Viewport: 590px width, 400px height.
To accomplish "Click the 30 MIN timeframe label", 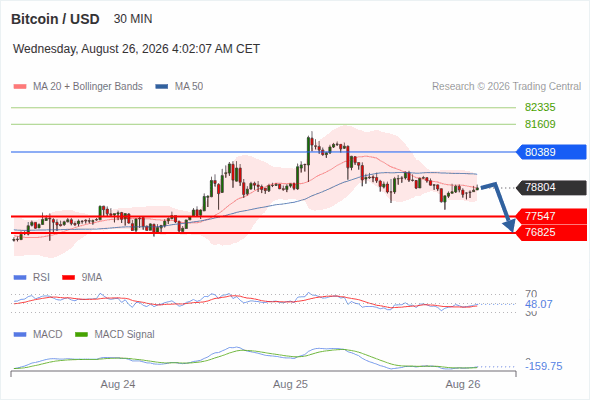I will pyautogui.click(x=133, y=19).
